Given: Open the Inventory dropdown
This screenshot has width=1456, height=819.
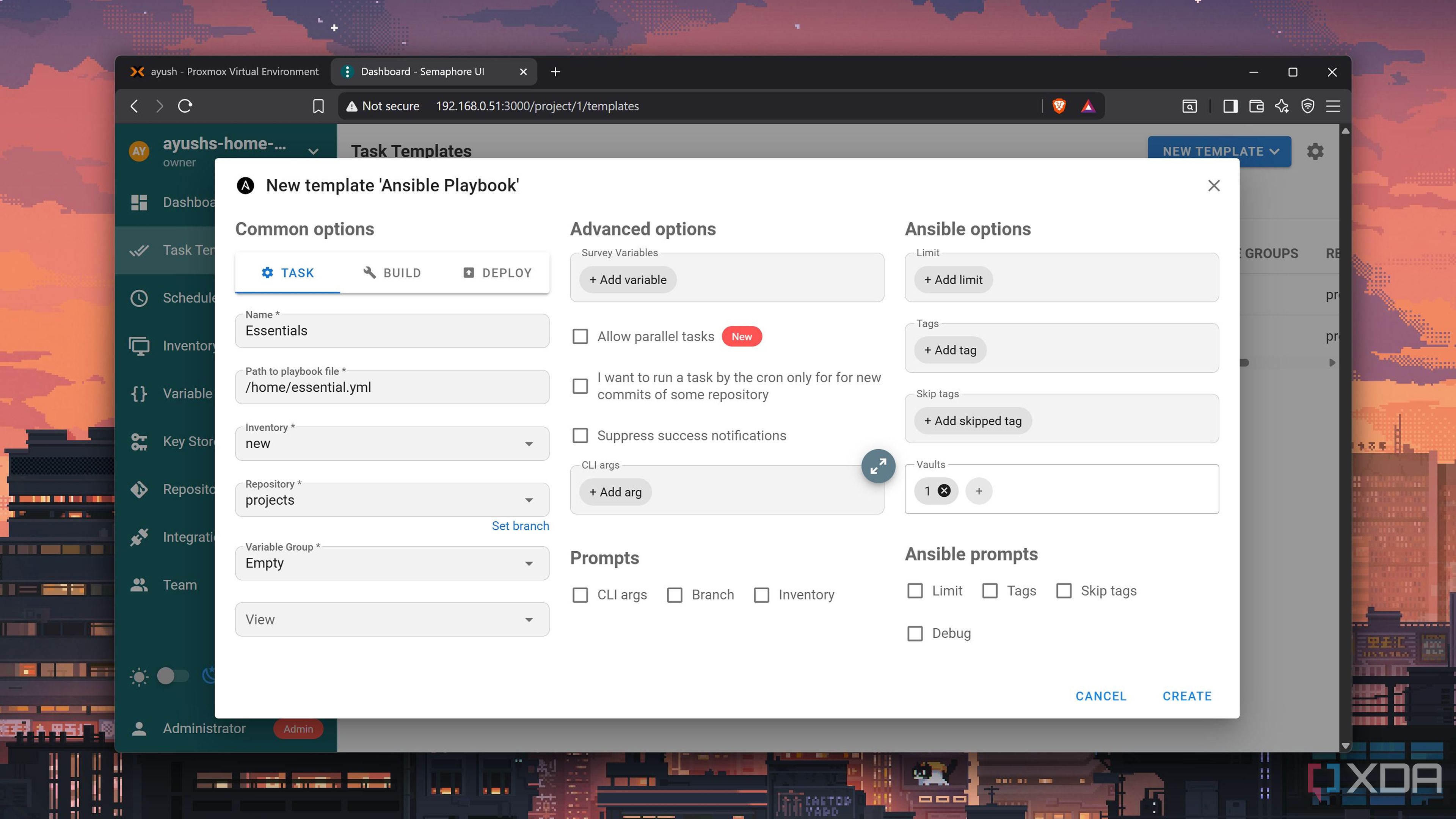Looking at the screenshot, I should pyautogui.click(x=392, y=443).
